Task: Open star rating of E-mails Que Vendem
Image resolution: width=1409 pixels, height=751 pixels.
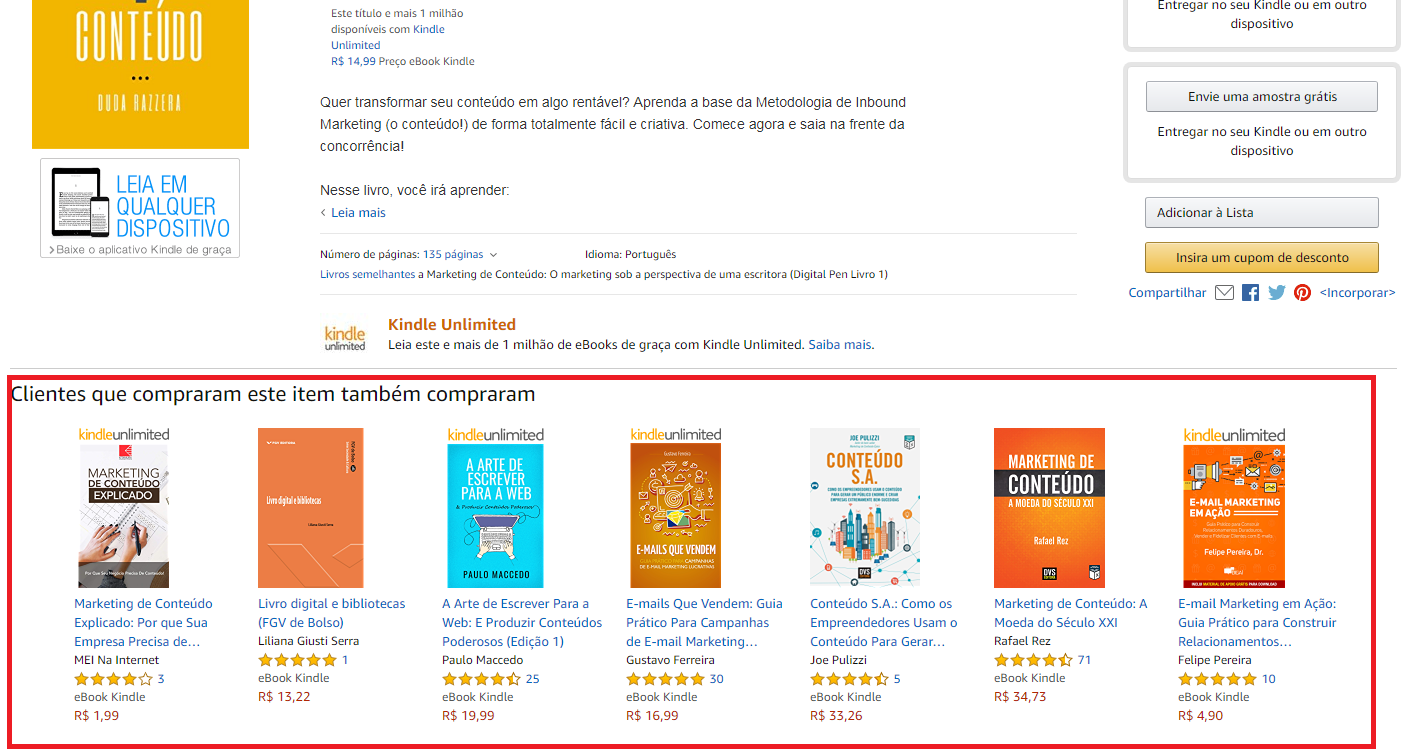Action: pos(665,679)
